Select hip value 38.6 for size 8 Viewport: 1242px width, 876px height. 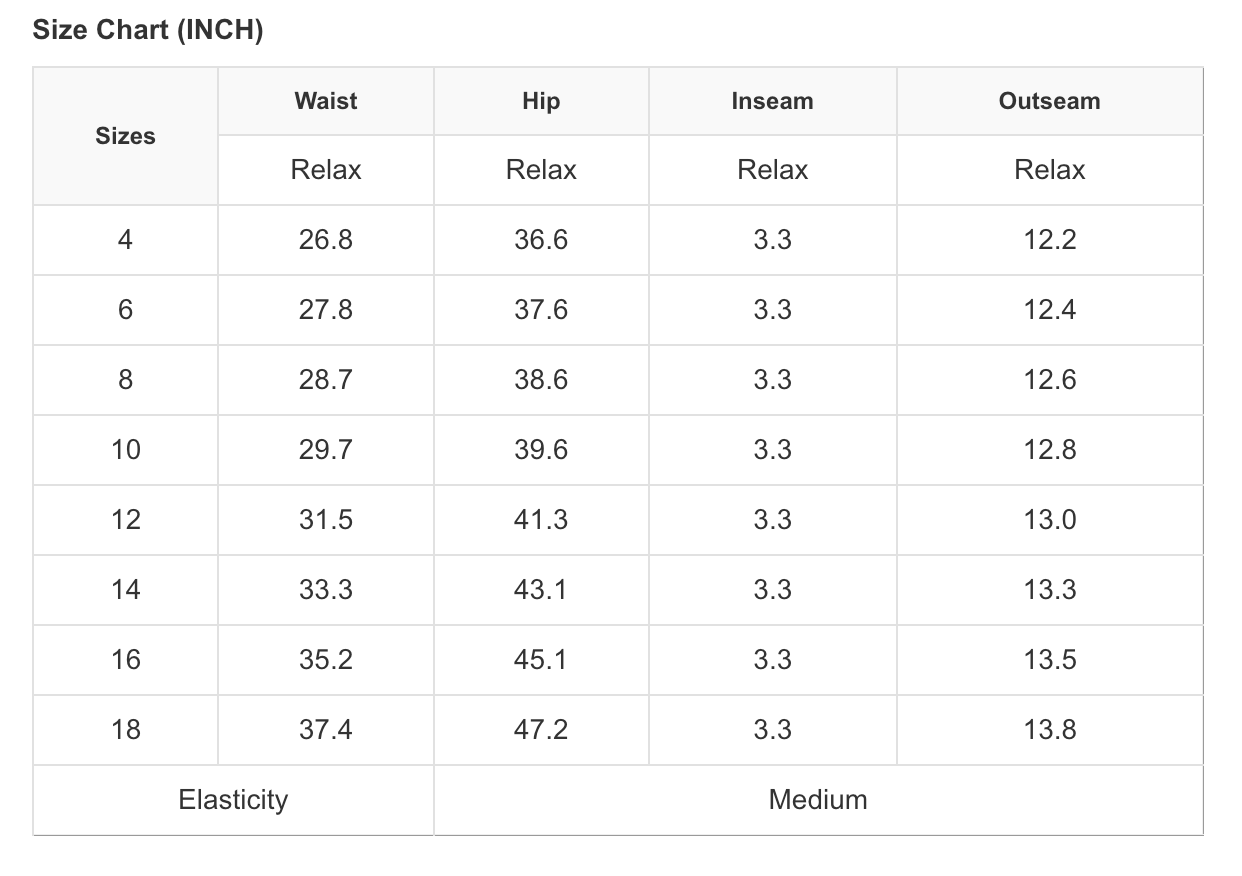(x=541, y=380)
